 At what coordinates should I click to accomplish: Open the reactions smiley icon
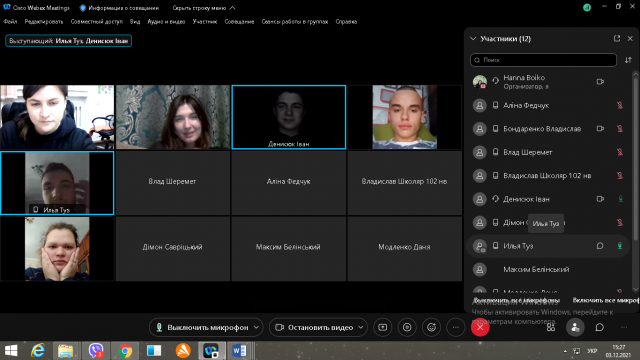tap(431, 327)
